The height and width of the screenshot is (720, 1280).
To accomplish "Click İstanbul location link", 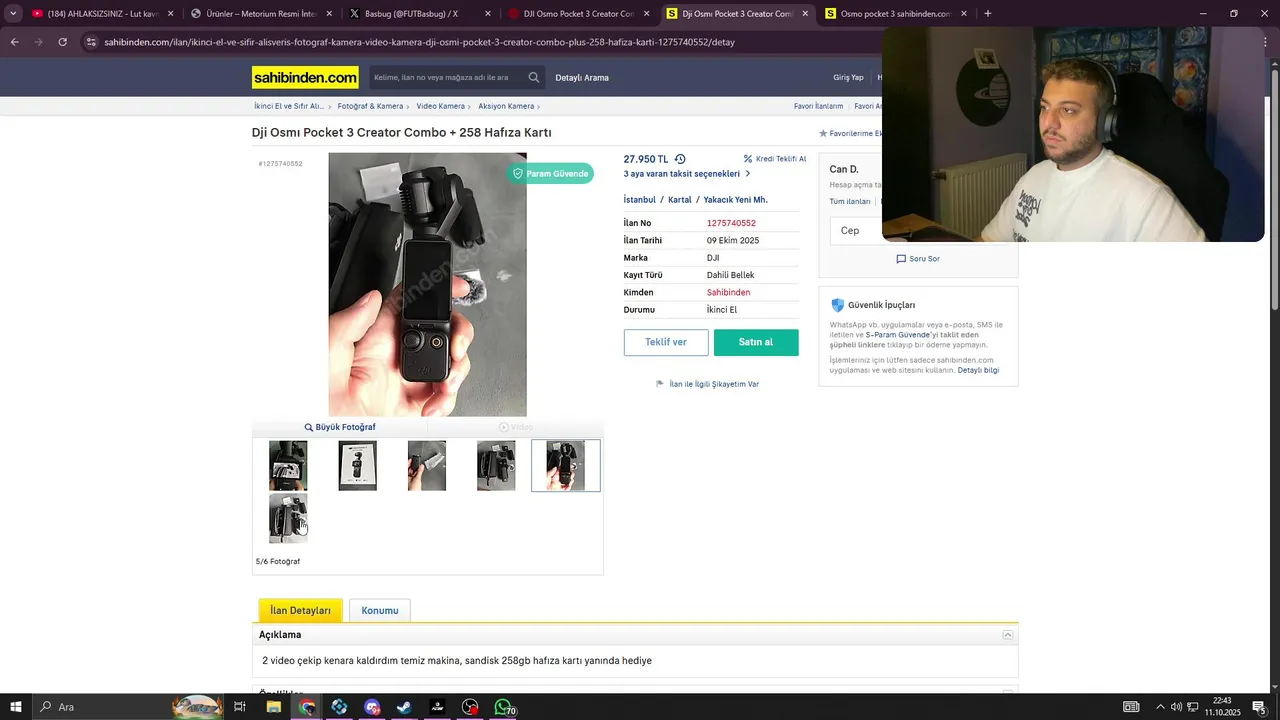I will [640, 200].
